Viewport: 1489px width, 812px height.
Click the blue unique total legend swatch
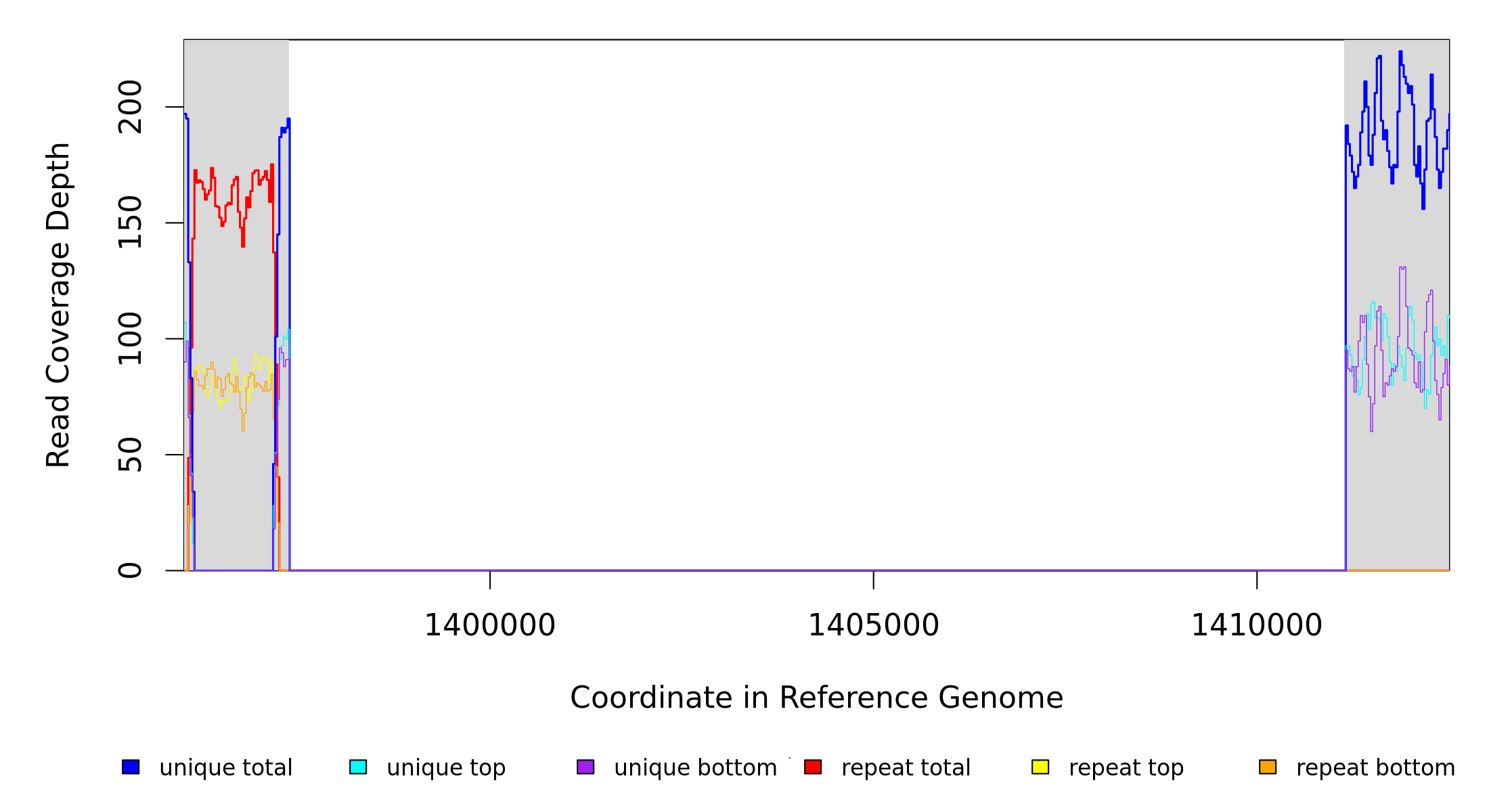(x=131, y=767)
